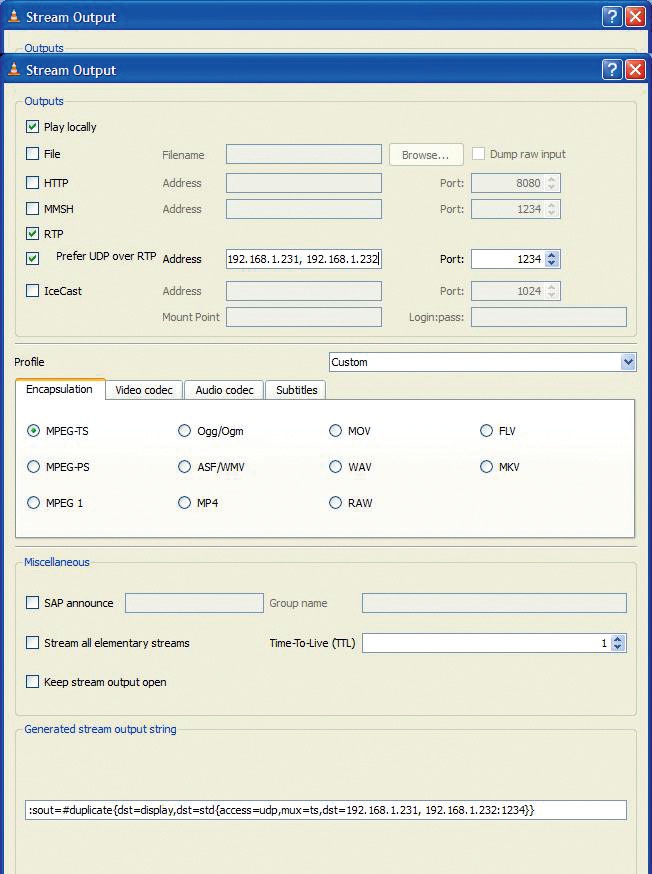This screenshot has height=874, width=652.
Task: Enable the HTTP output checkbox
Action: 32,182
